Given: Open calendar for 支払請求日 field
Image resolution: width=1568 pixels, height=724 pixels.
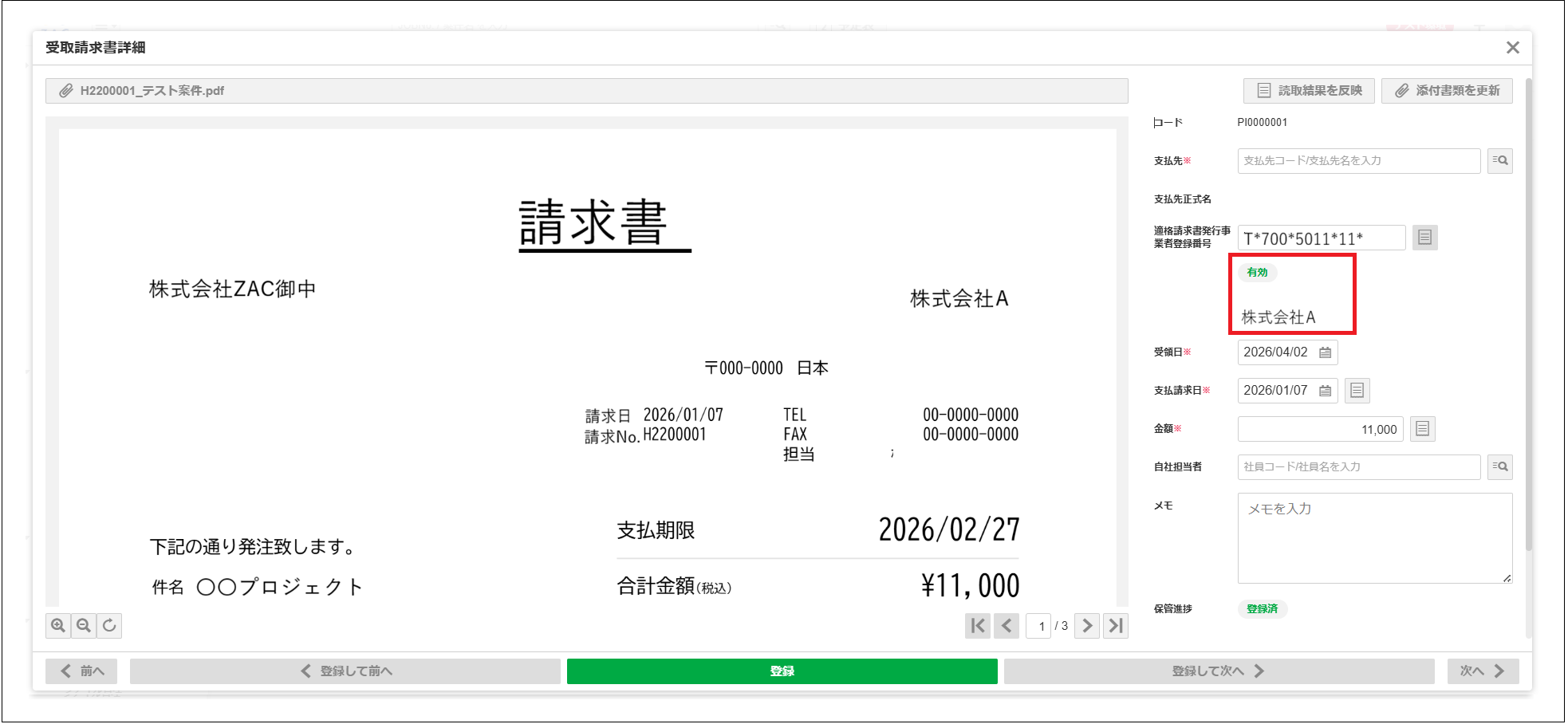Looking at the screenshot, I should [1326, 391].
